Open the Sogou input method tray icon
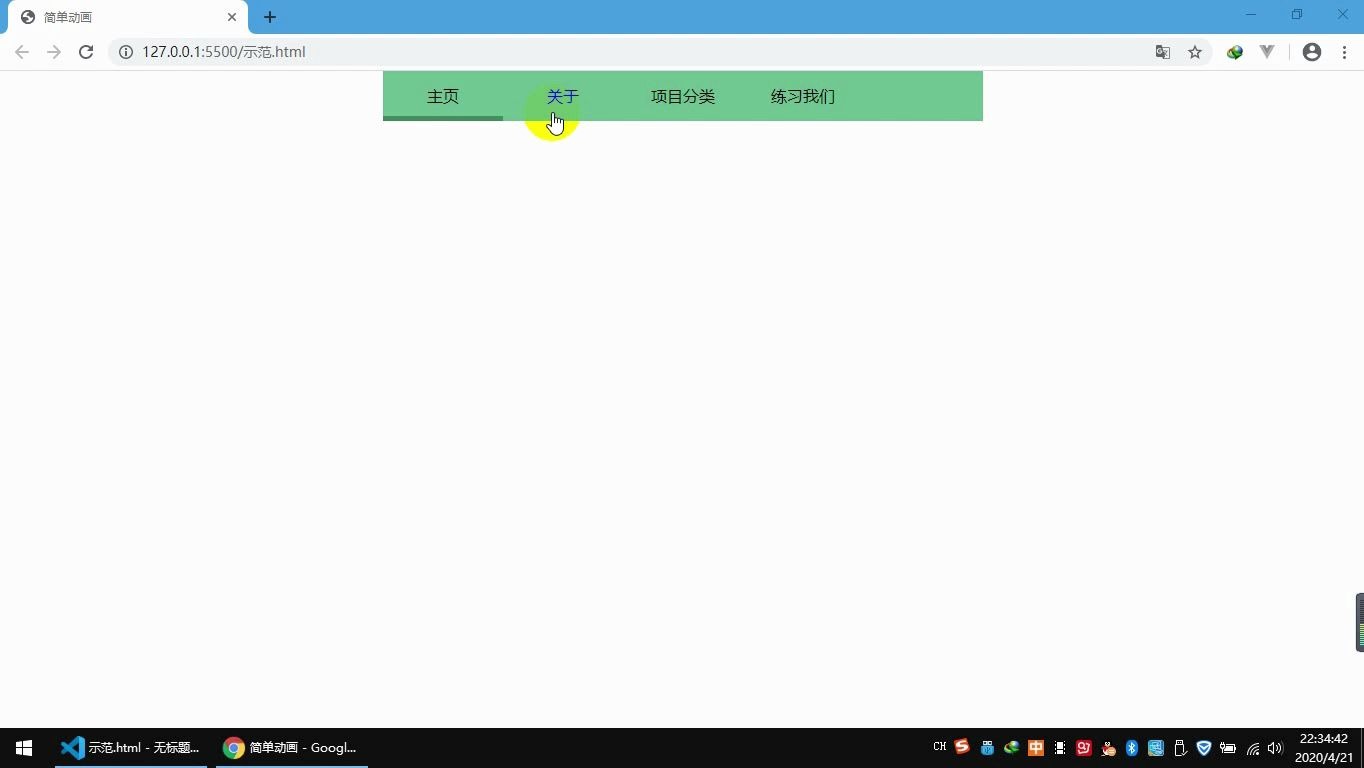 pyautogui.click(x=962, y=747)
